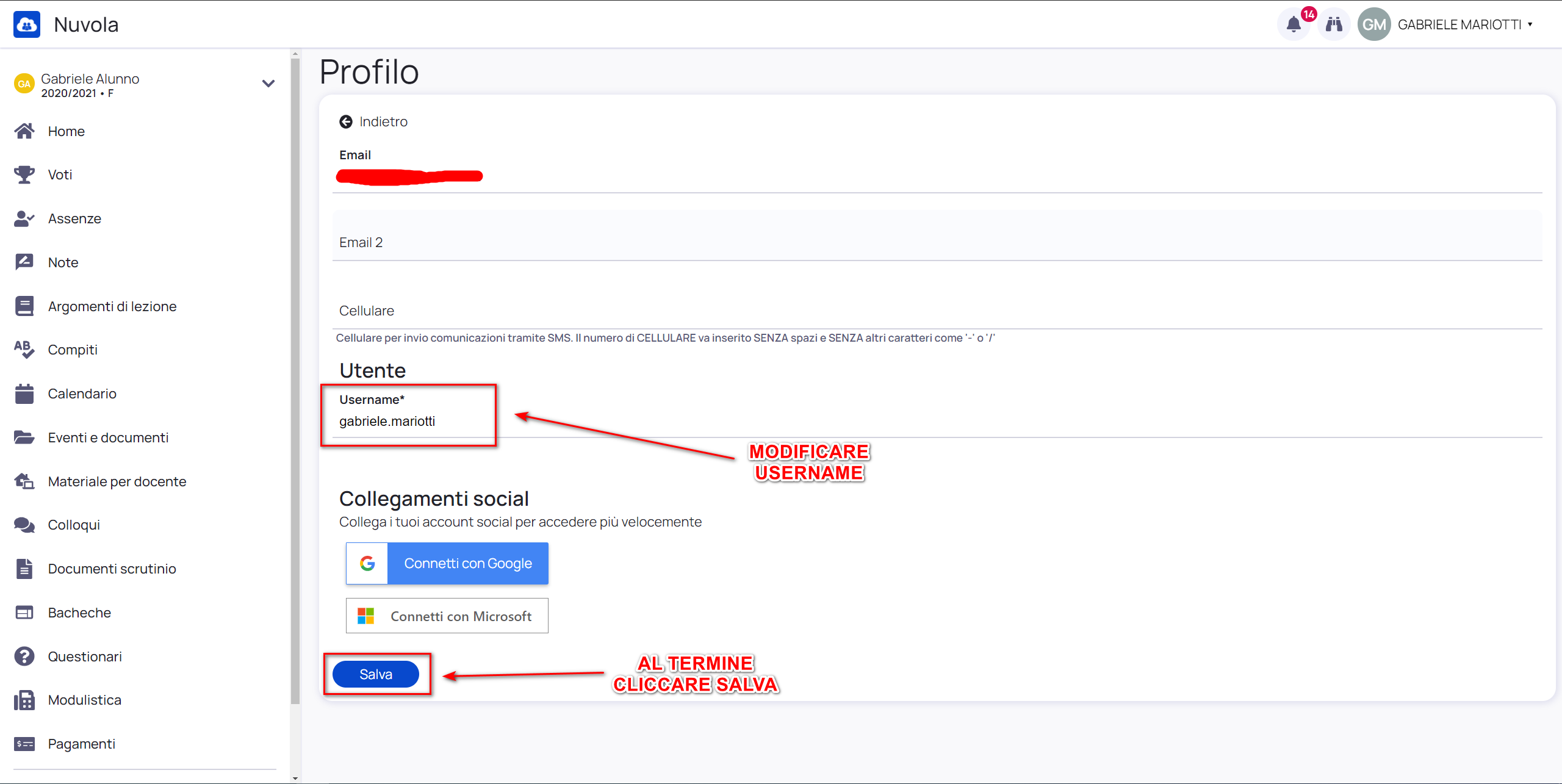Click the Microsoft logo icon
The image size is (1562, 784).
tap(366, 616)
